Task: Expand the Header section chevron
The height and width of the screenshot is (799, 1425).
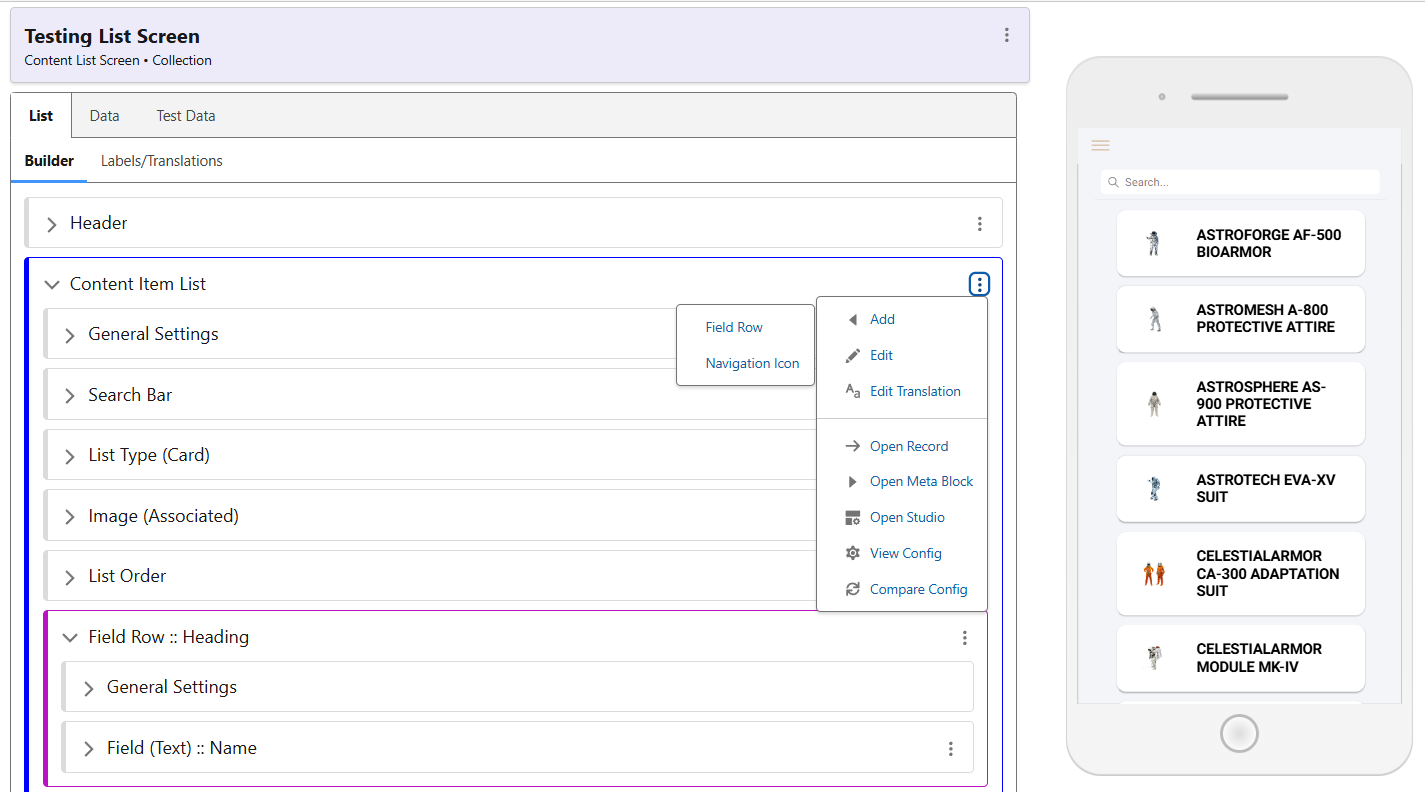Action: 52,224
